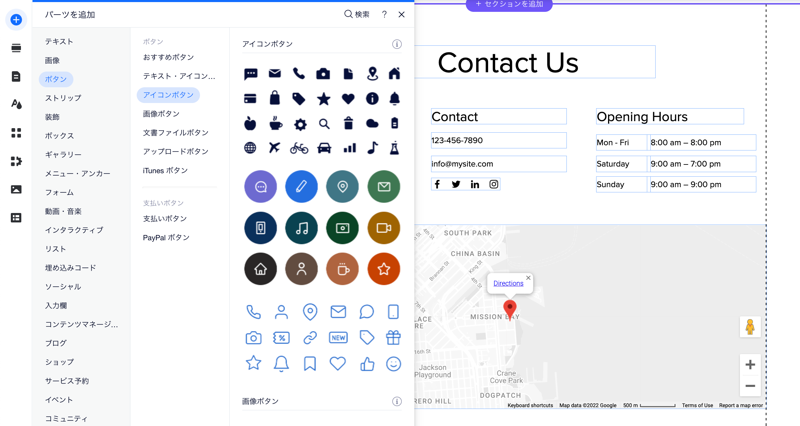
Task: Select the shopping bag icon button
Action: [274, 98]
